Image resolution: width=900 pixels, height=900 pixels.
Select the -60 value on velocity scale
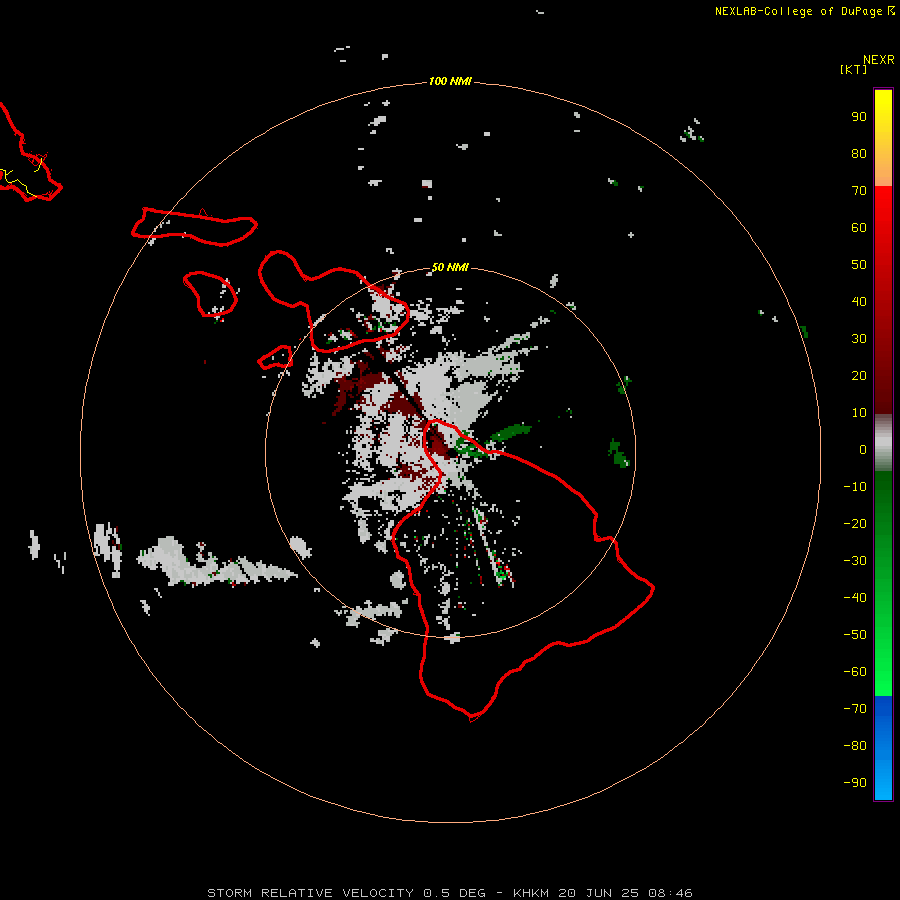(x=855, y=672)
